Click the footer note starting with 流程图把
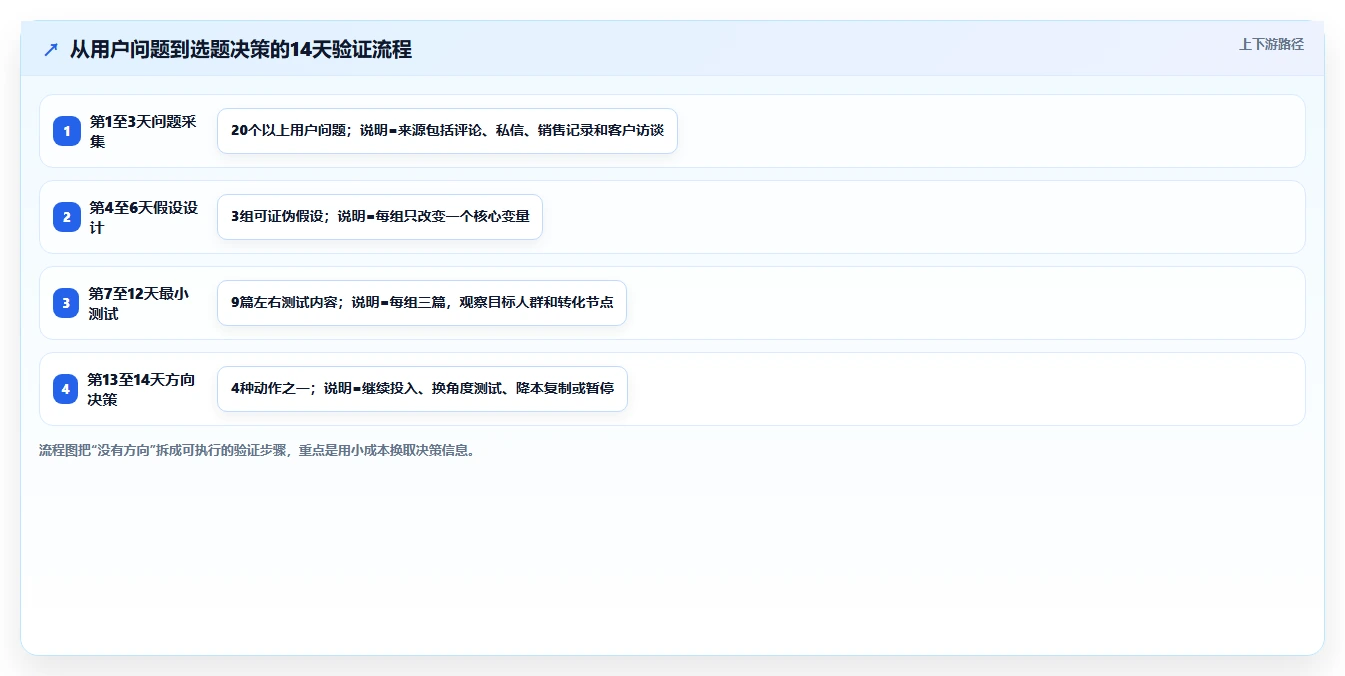Image resolution: width=1345 pixels, height=676 pixels. coord(258,450)
